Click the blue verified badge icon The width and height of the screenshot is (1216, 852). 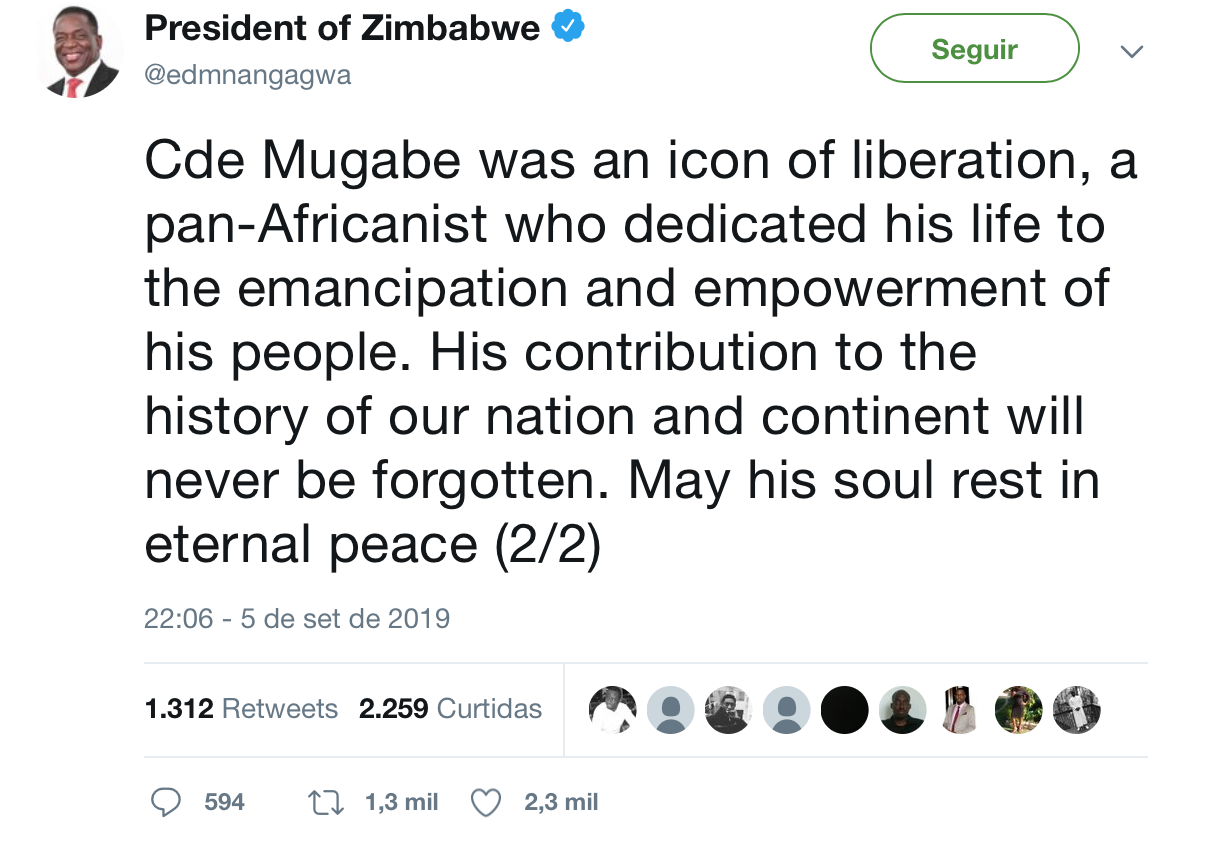[x=567, y=27]
